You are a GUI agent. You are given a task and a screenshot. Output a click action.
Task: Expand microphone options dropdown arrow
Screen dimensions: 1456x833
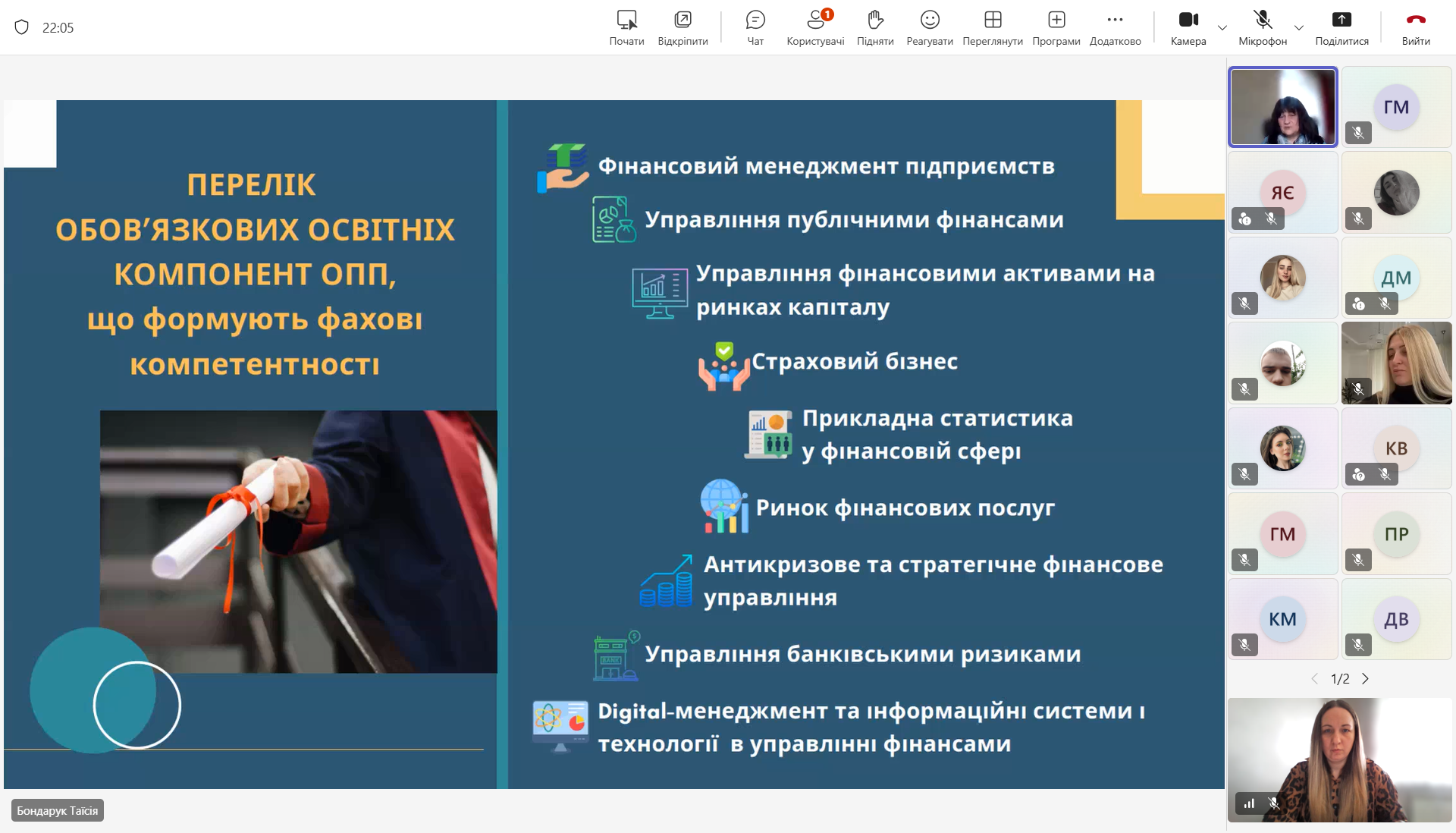pyautogui.click(x=1299, y=28)
